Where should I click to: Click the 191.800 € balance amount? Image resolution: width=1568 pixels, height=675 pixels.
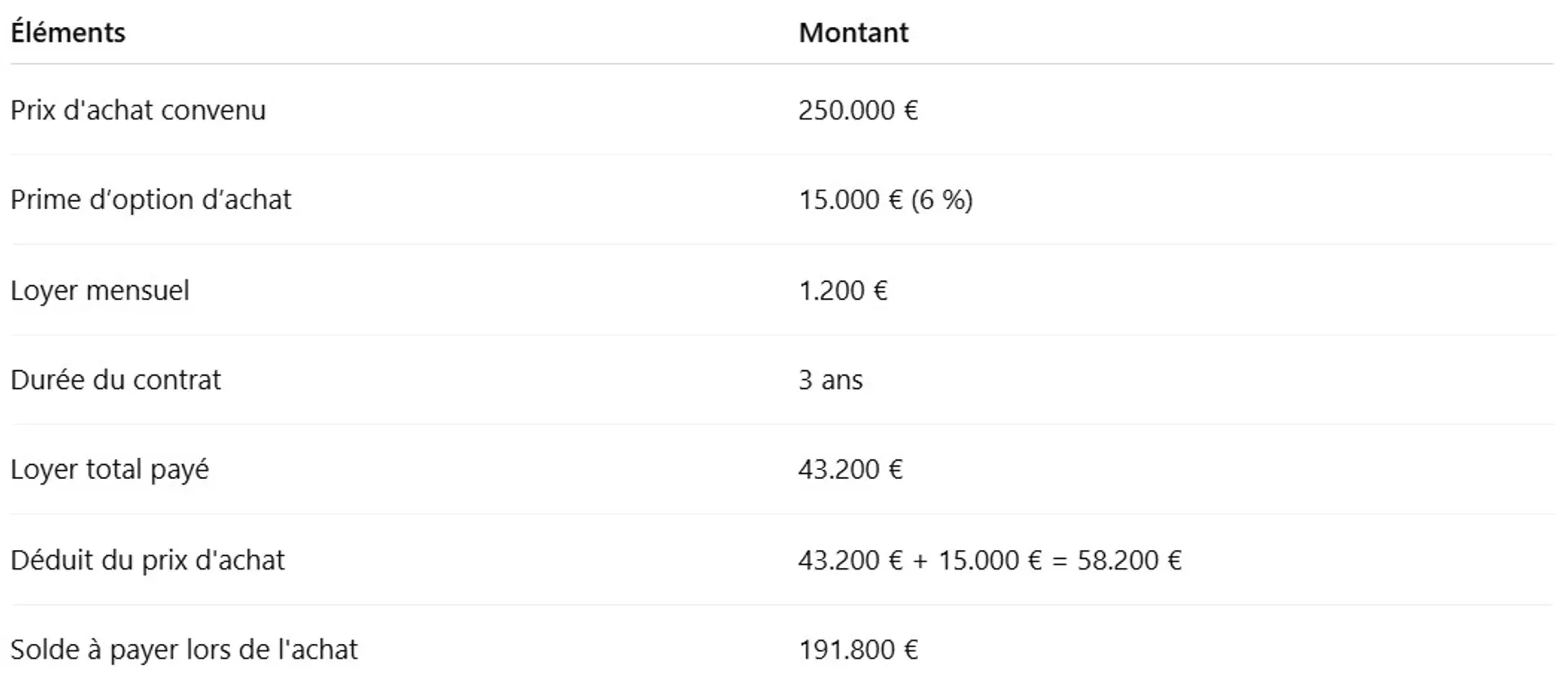pos(857,650)
